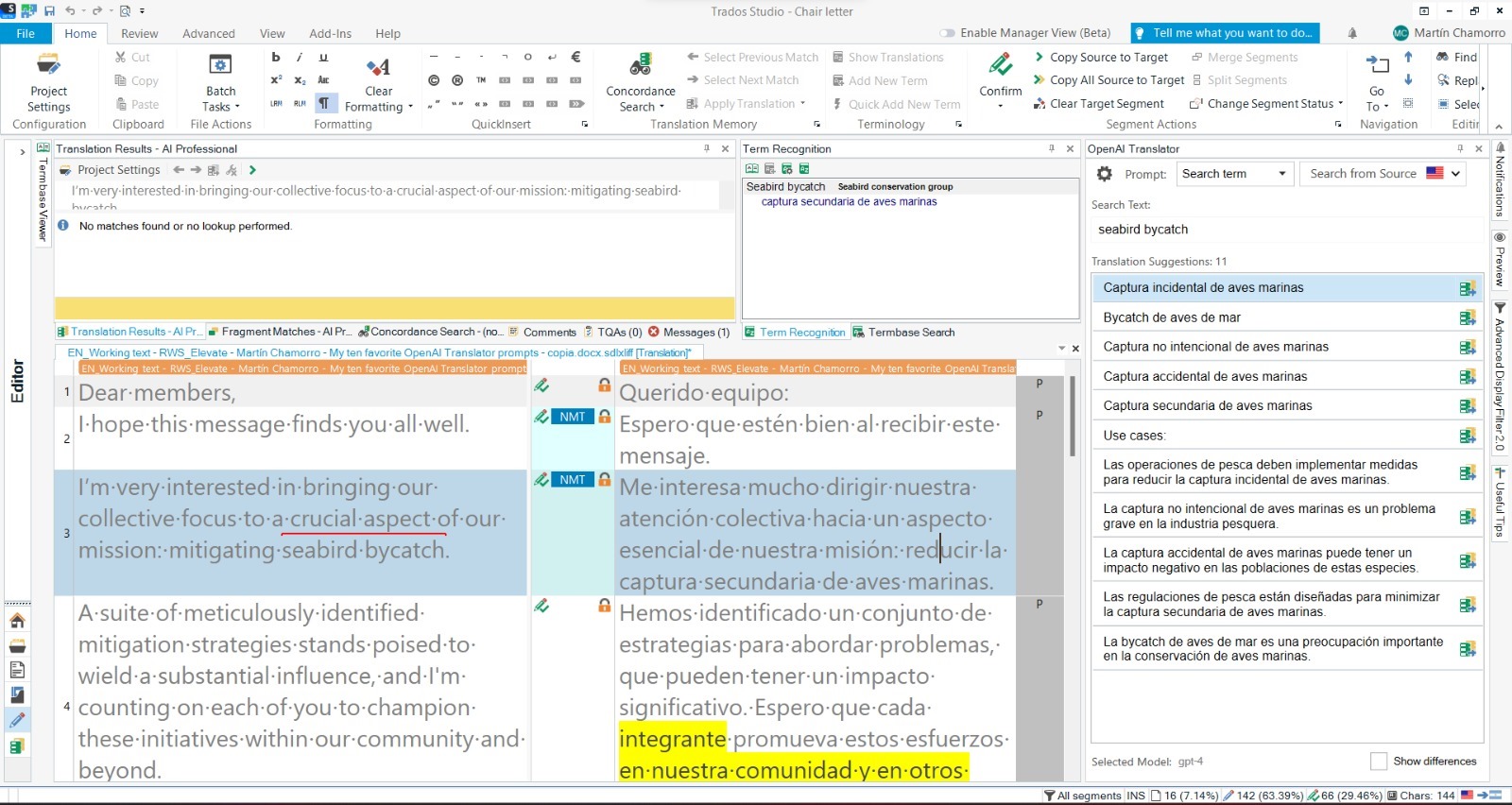1512x805 pixels.
Task: Toggle show formatting marks pilcrow button
Action: click(x=323, y=104)
